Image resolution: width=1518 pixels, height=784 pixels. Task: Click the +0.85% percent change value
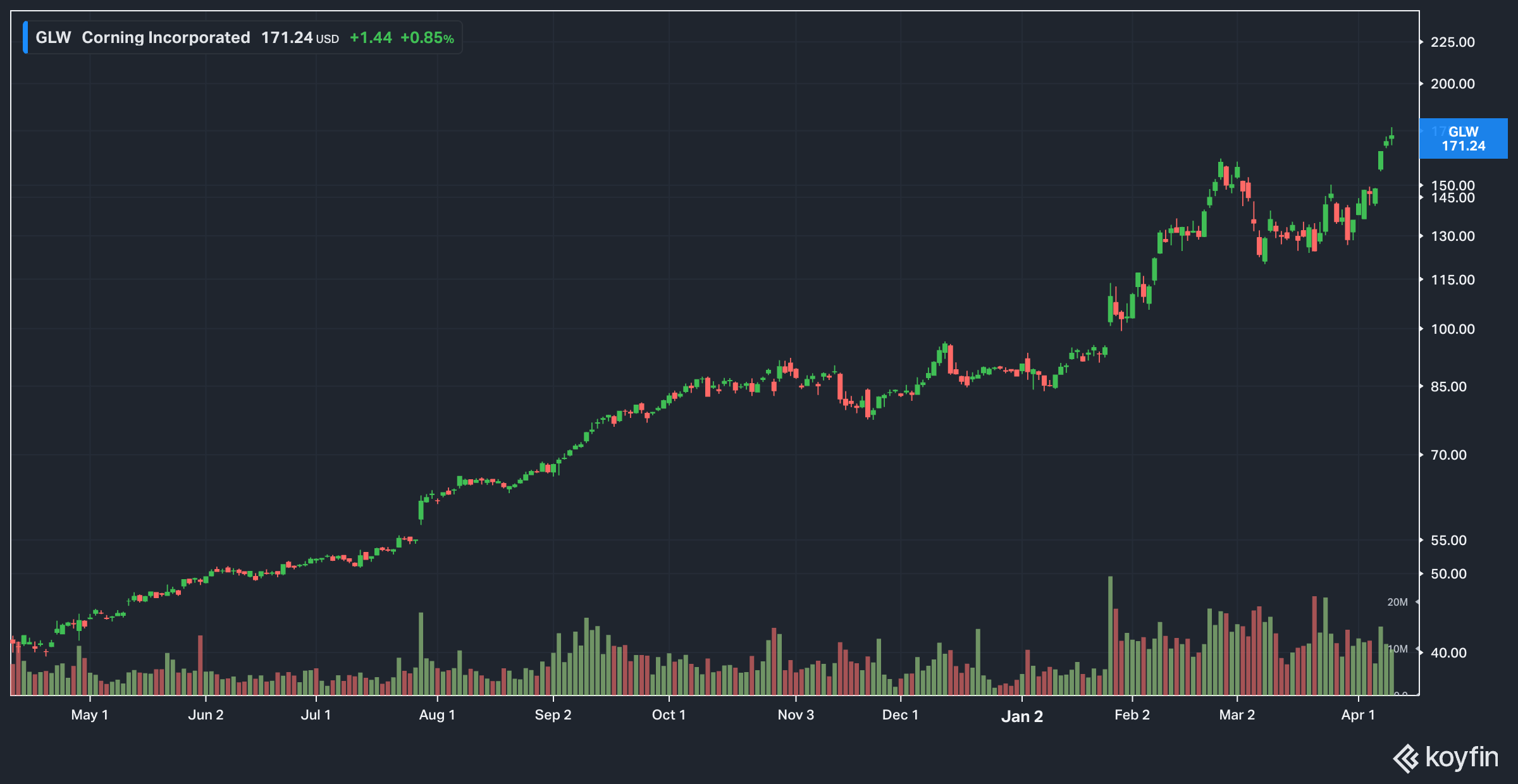point(427,38)
